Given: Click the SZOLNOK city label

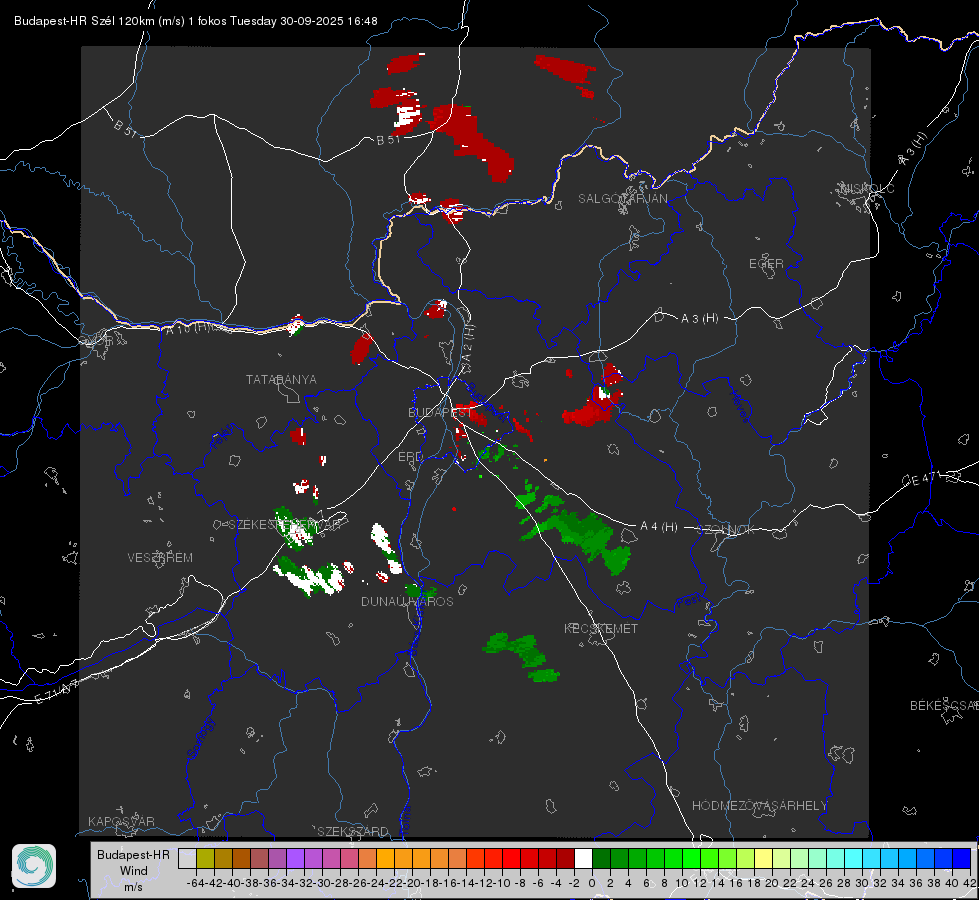Looking at the screenshot, I should click(x=728, y=529).
